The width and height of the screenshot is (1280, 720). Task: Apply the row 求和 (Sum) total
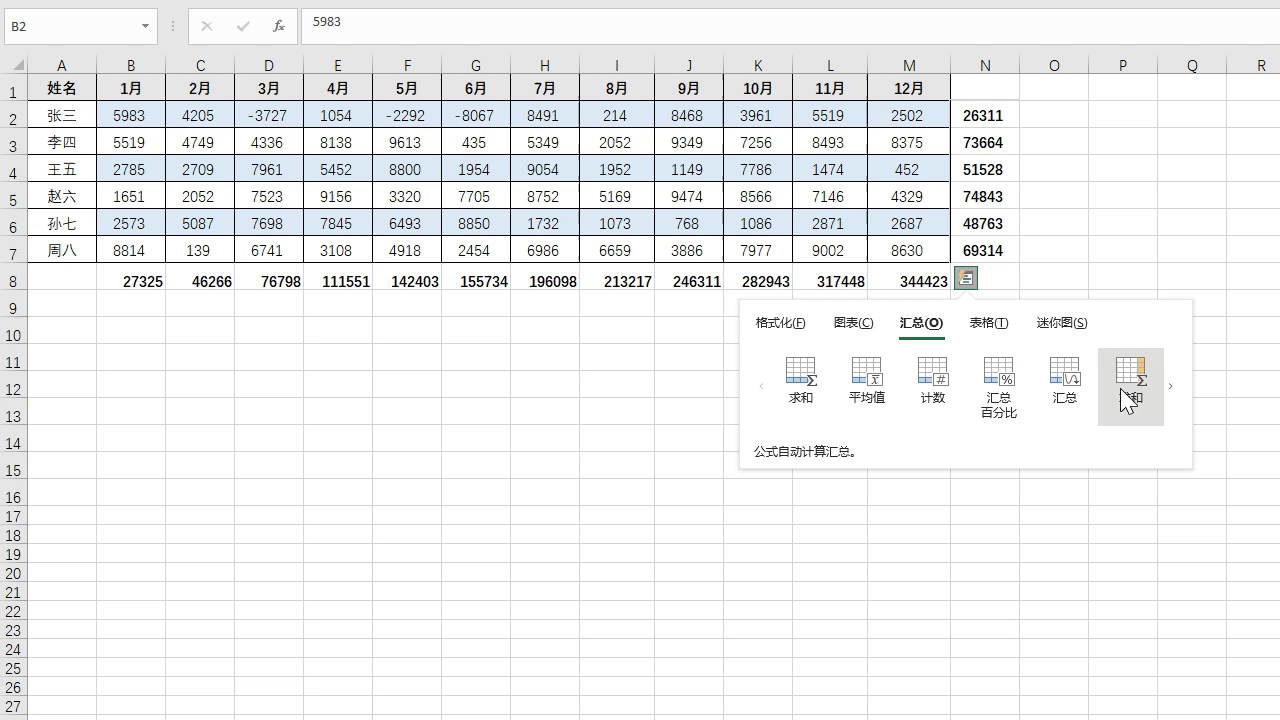coord(801,381)
